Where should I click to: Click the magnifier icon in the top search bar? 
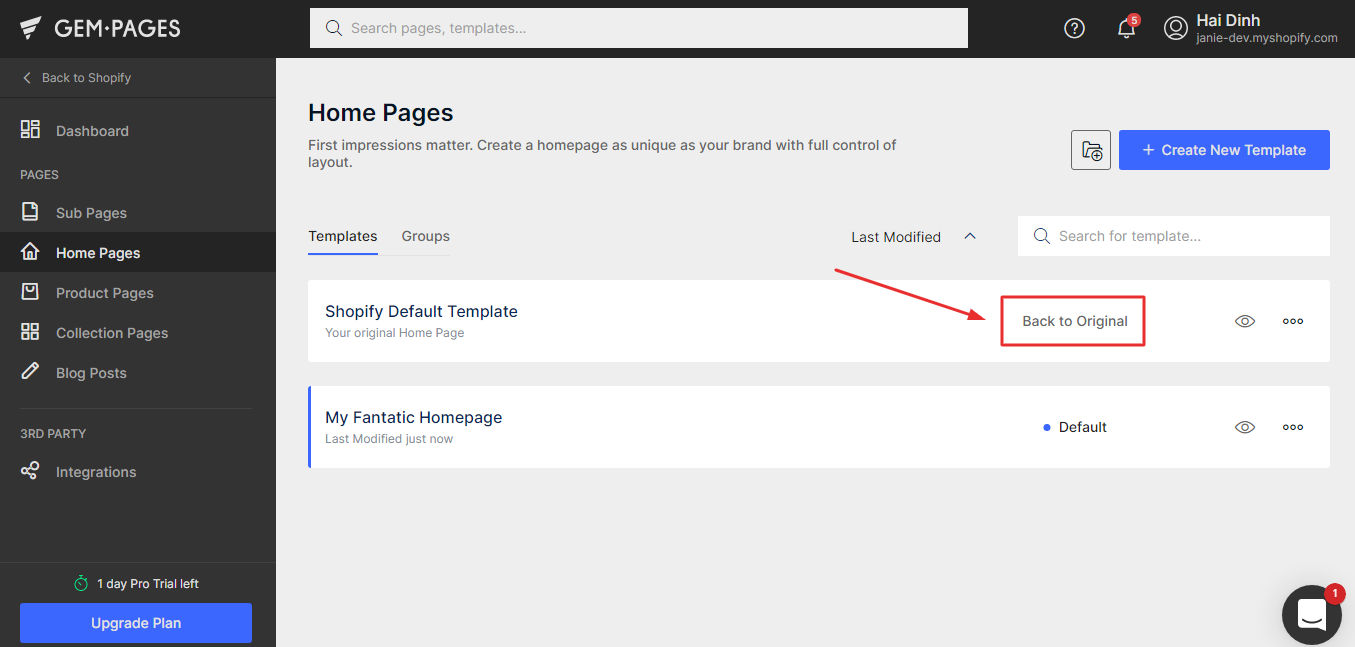(x=334, y=28)
